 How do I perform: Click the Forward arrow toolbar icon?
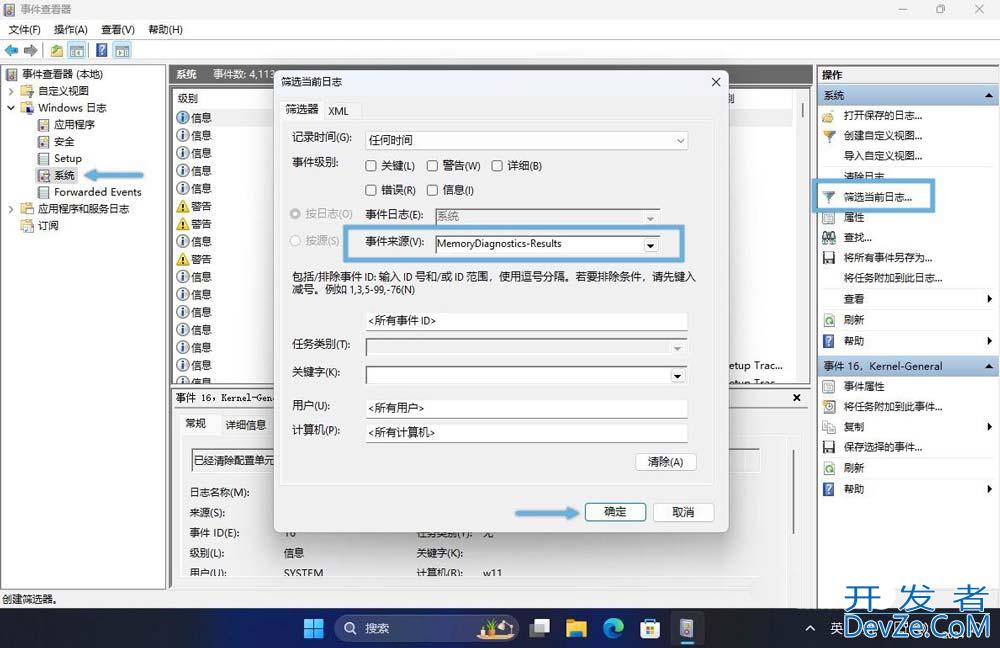(x=31, y=50)
